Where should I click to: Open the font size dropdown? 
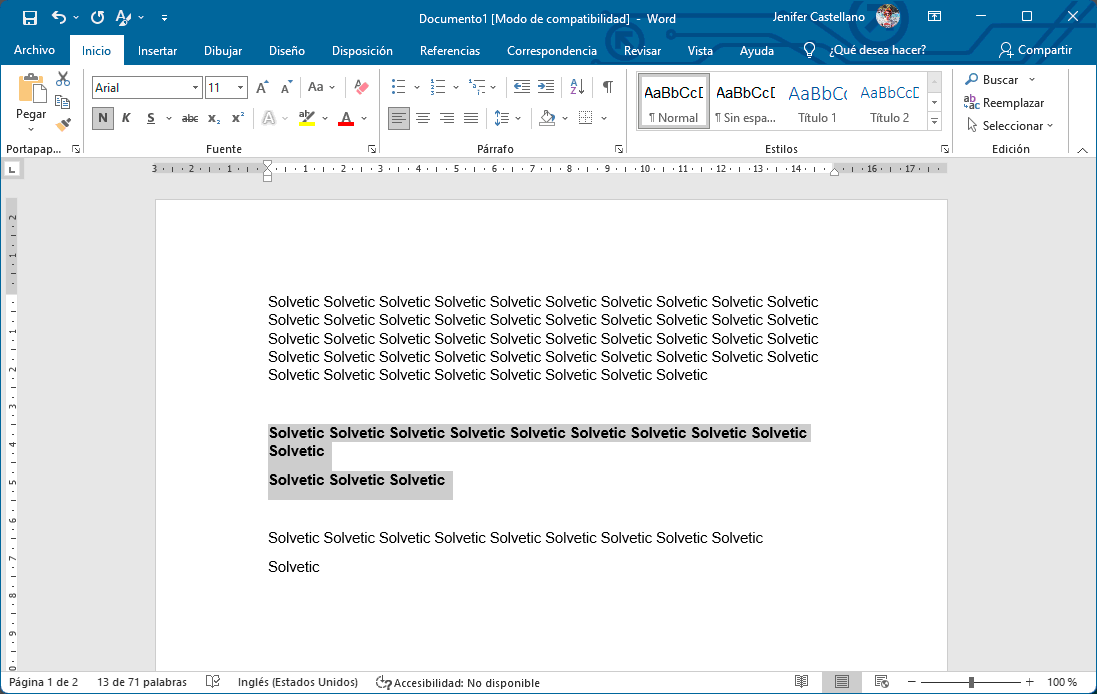click(241, 87)
